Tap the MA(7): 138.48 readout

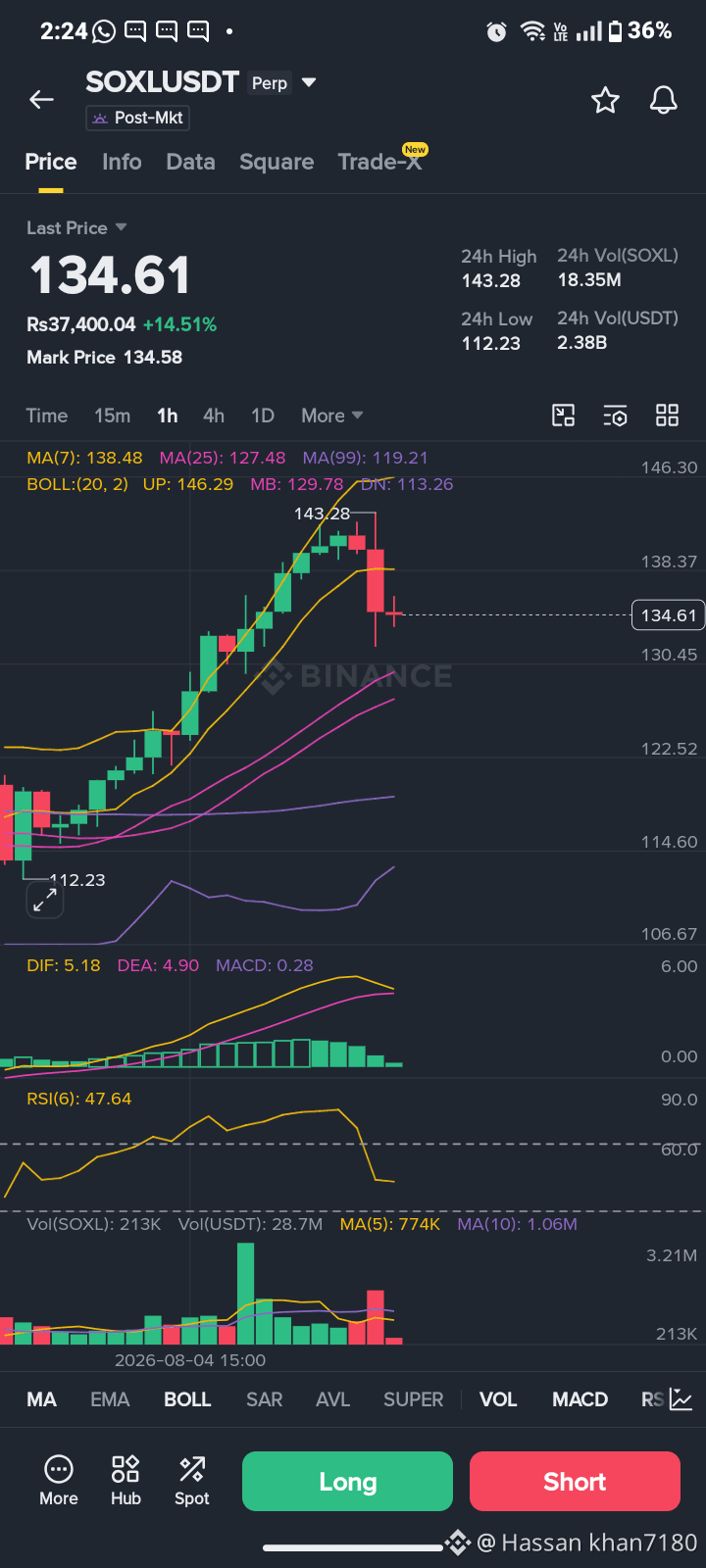pos(84,458)
